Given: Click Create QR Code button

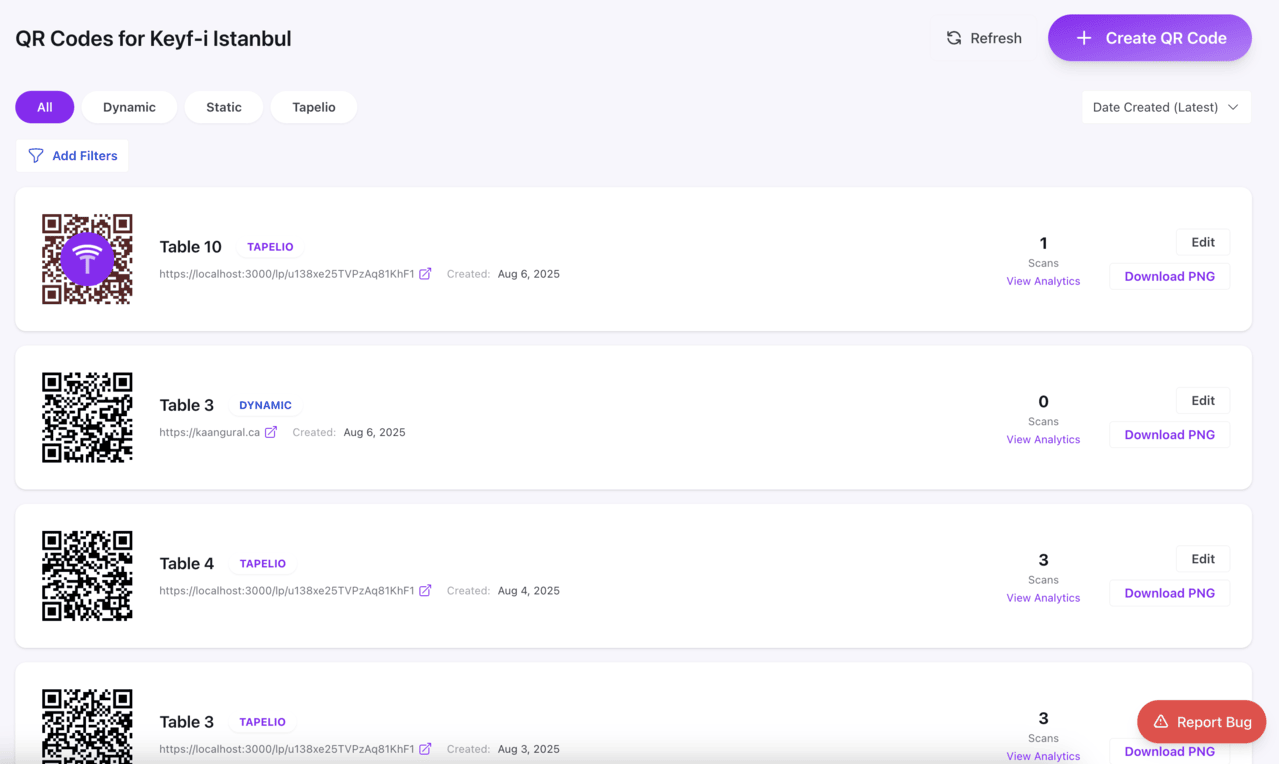Looking at the screenshot, I should (x=1150, y=38).
